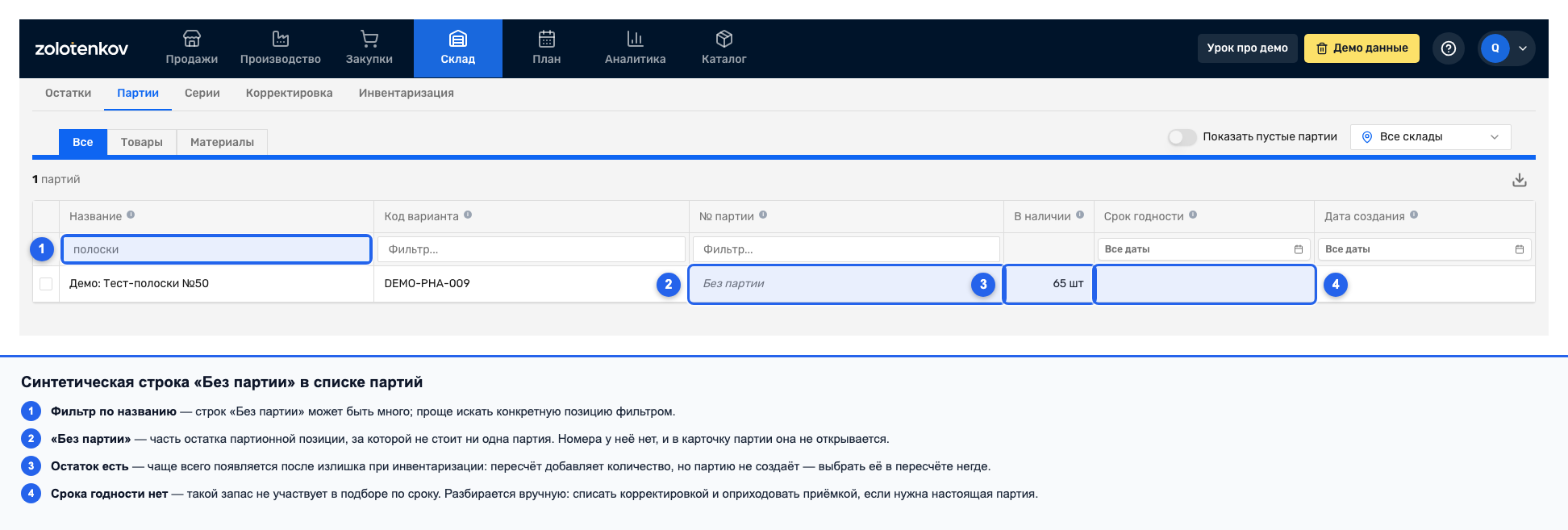
Task: Click the row name Демо: Тест-полоски №50
Action: (x=139, y=284)
